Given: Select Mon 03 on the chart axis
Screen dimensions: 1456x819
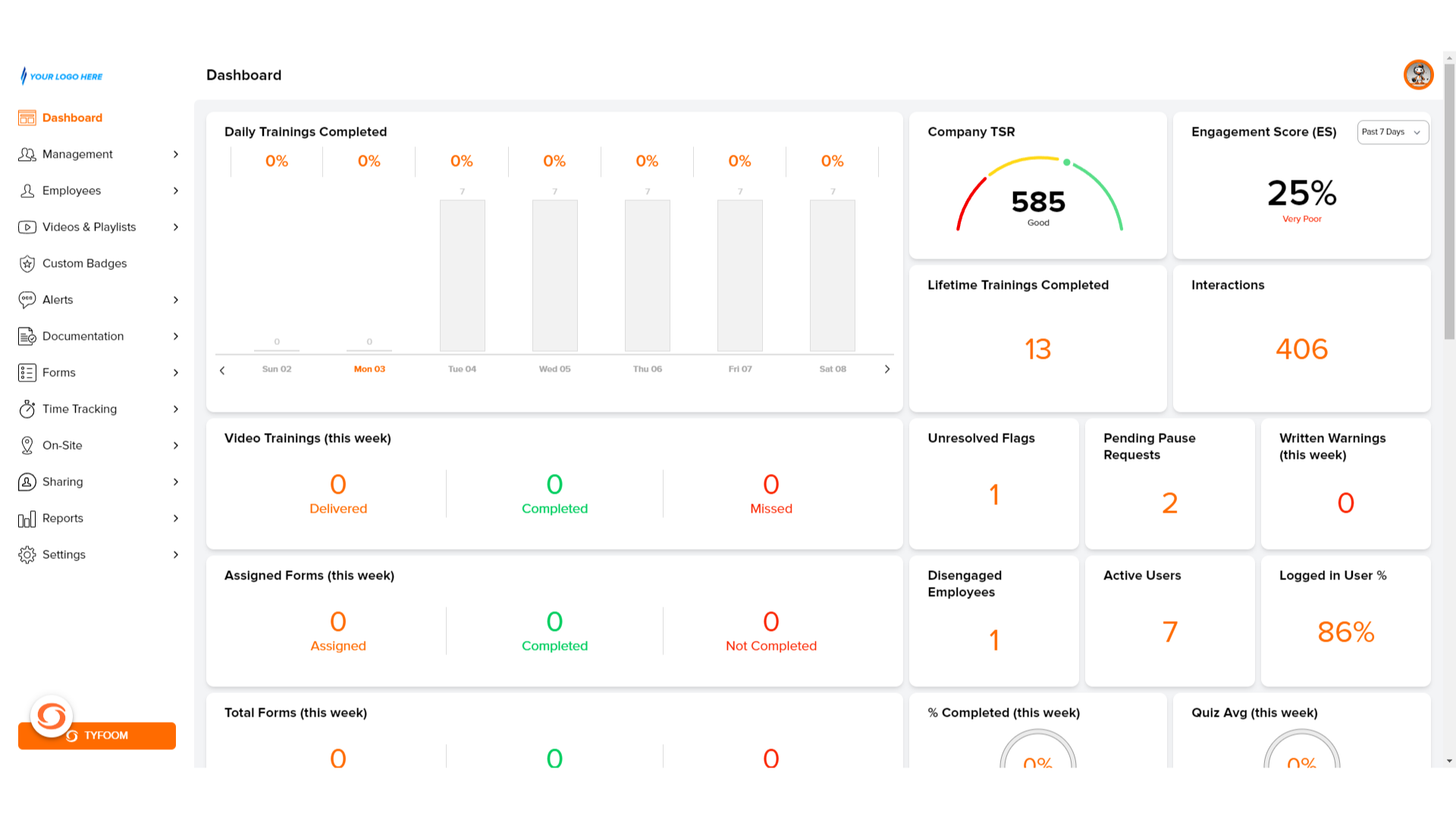Looking at the screenshot, I should pos(369,369).
